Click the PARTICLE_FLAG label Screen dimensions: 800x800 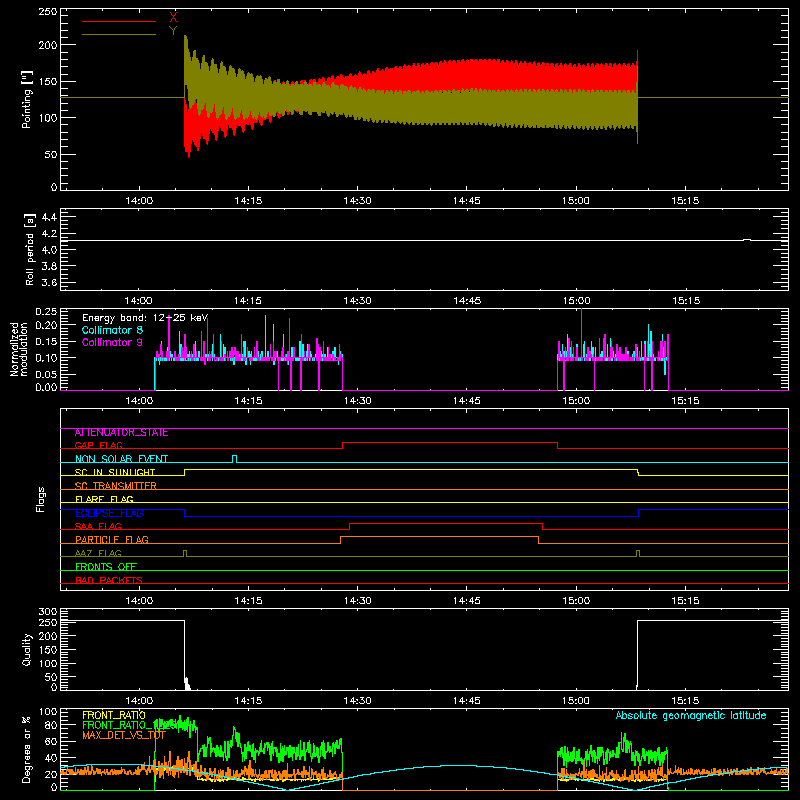pyautogui.click(x=112, y=540)
